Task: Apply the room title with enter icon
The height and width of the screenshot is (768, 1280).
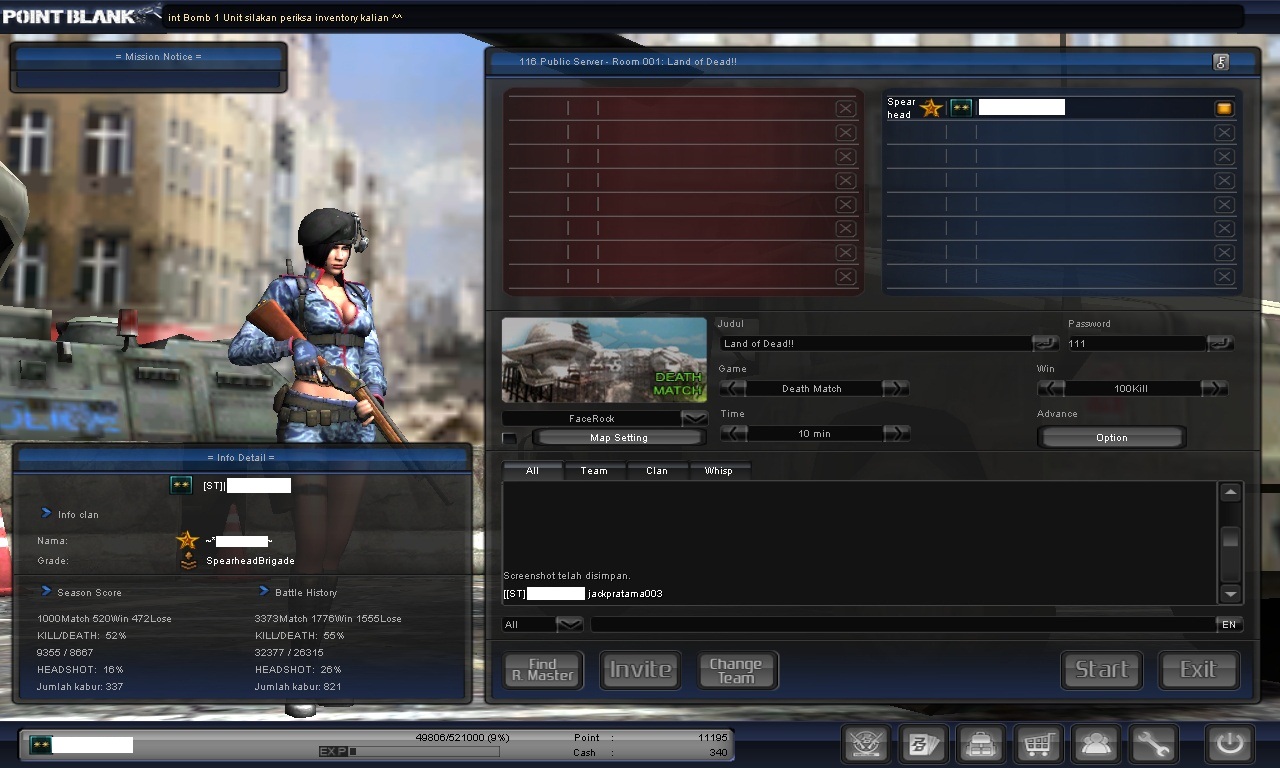Action: [1045, 343]
